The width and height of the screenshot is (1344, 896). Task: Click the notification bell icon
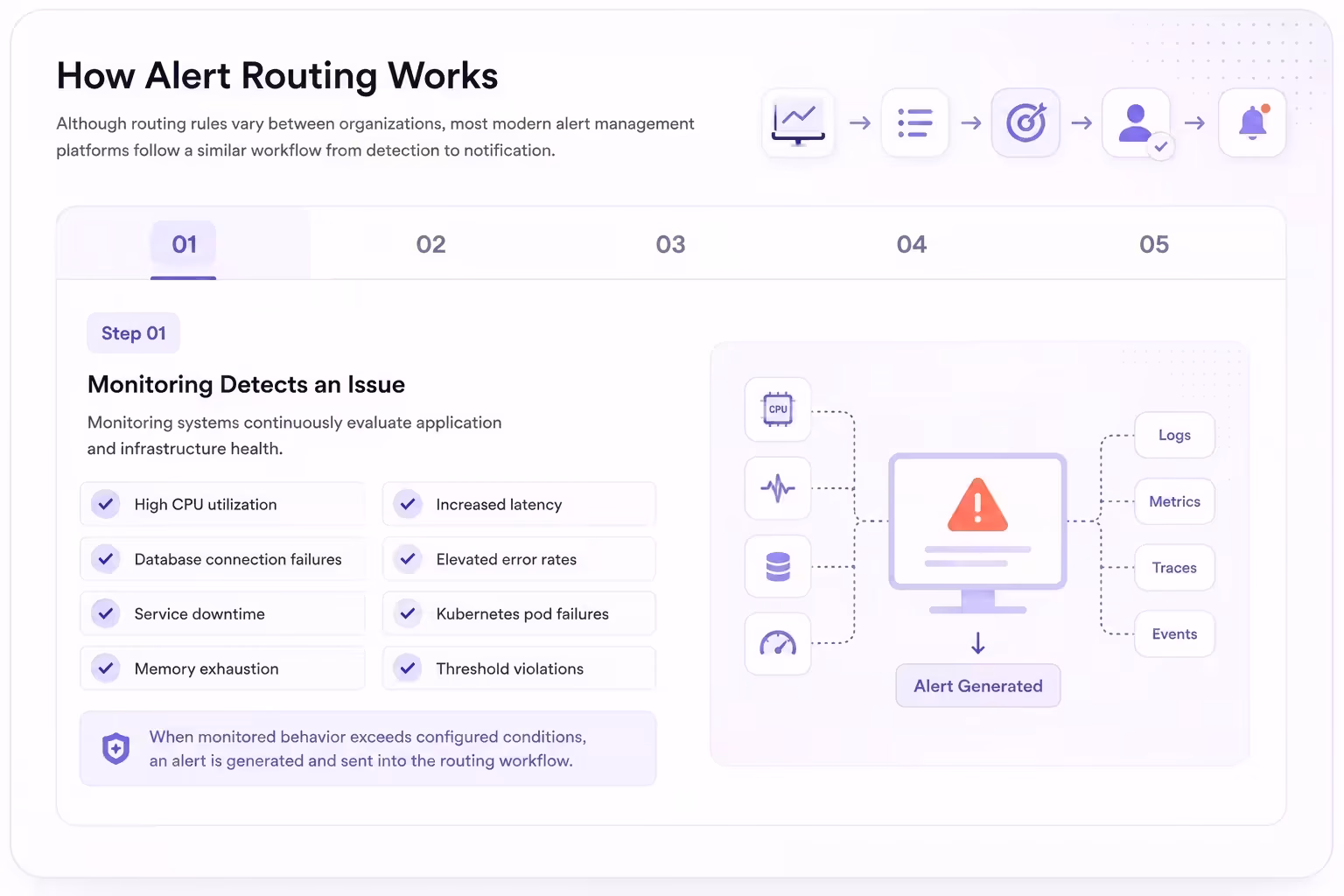click(x=1252, y=122)
